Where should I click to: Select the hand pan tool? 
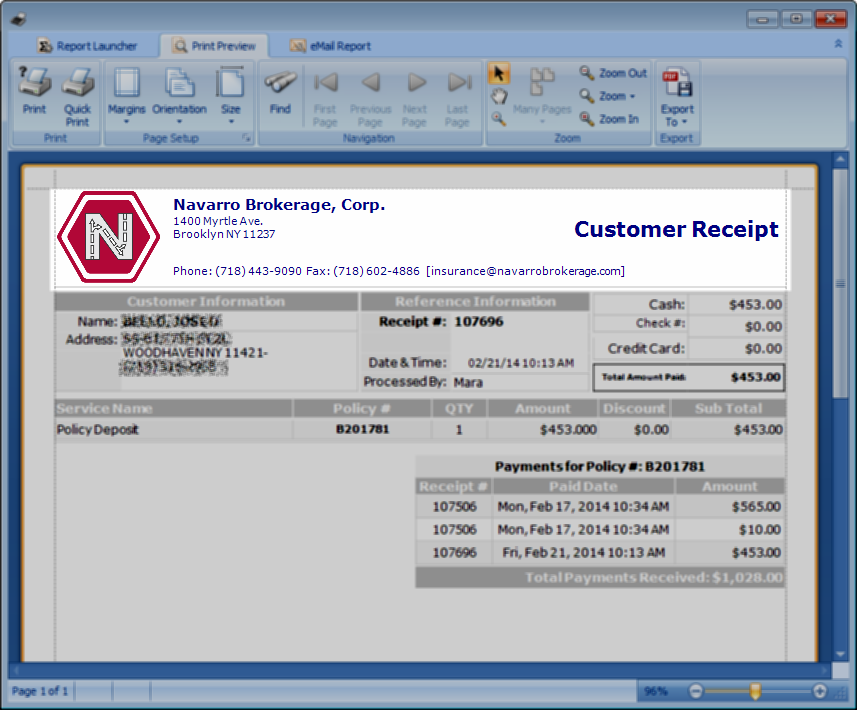coord(498,96)
